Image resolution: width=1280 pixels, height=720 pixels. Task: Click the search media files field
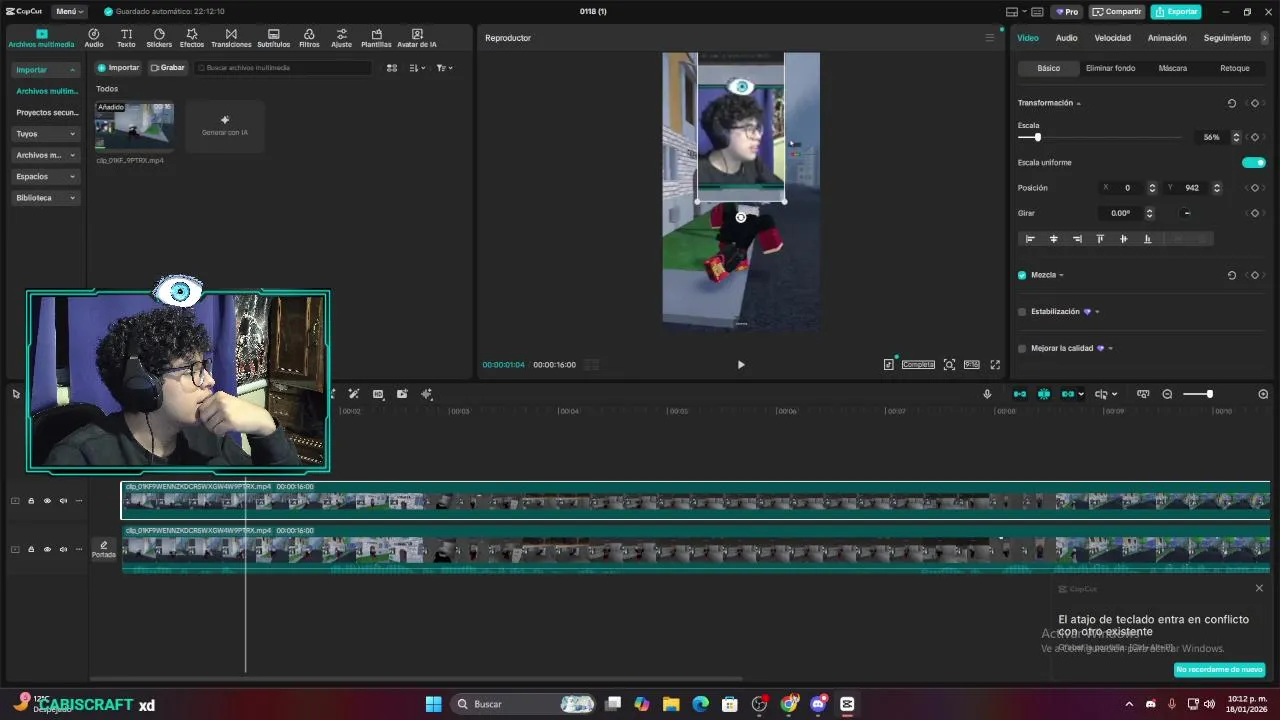pyautogui.click(x=283, y=68)
